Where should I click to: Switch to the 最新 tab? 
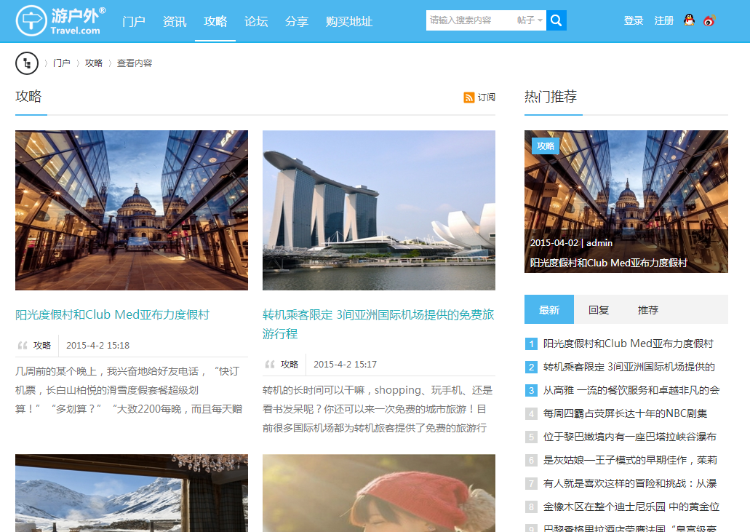pos(549,310)
